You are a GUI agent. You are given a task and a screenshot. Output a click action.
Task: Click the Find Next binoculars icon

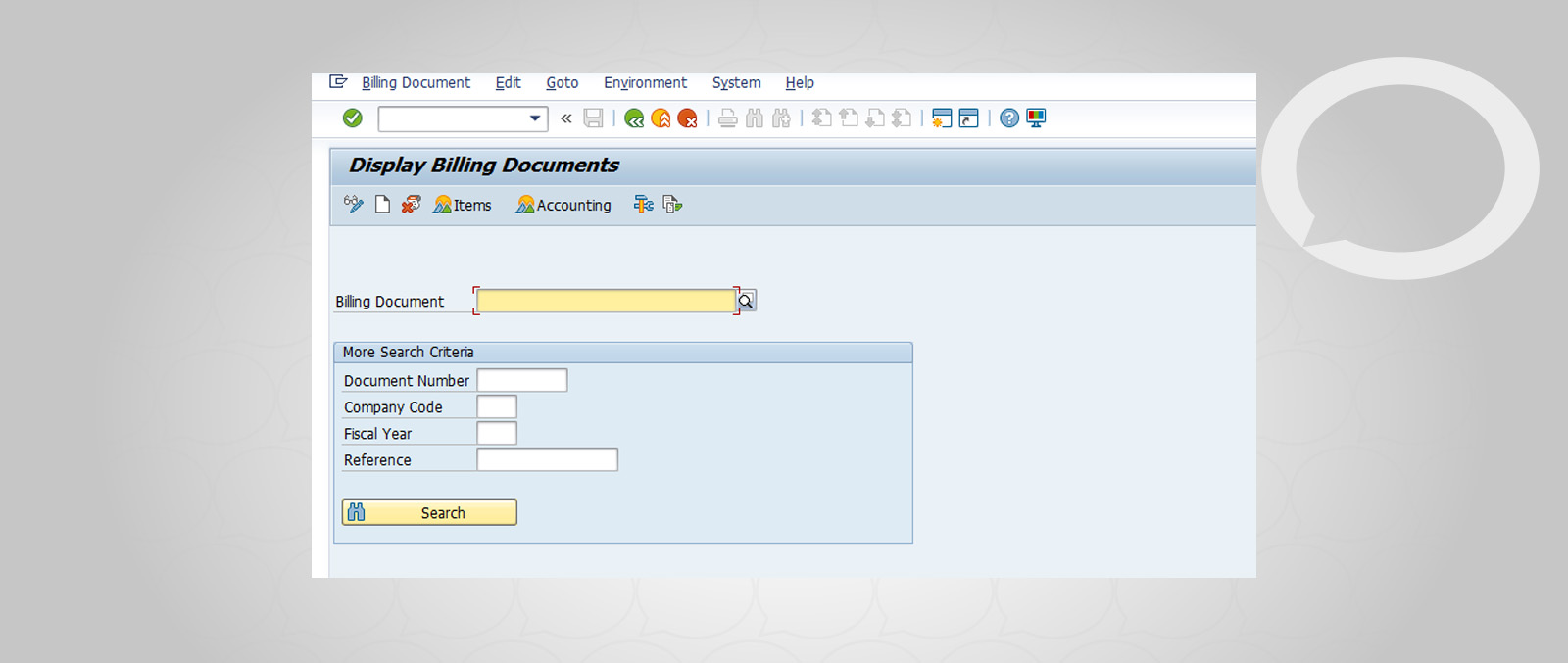point(781,118)
